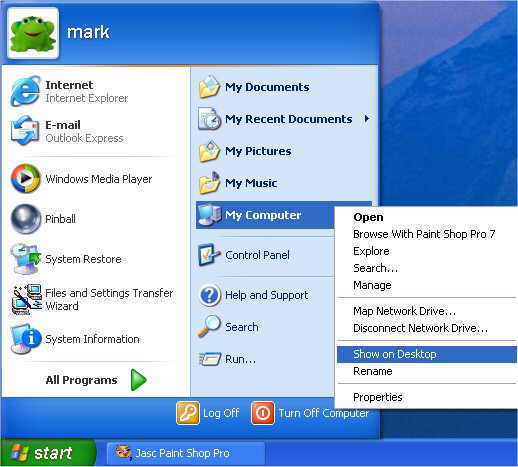Screen dimensions: 518x467
Task: Click the Control Panel icon
Action: coord(209,255)
